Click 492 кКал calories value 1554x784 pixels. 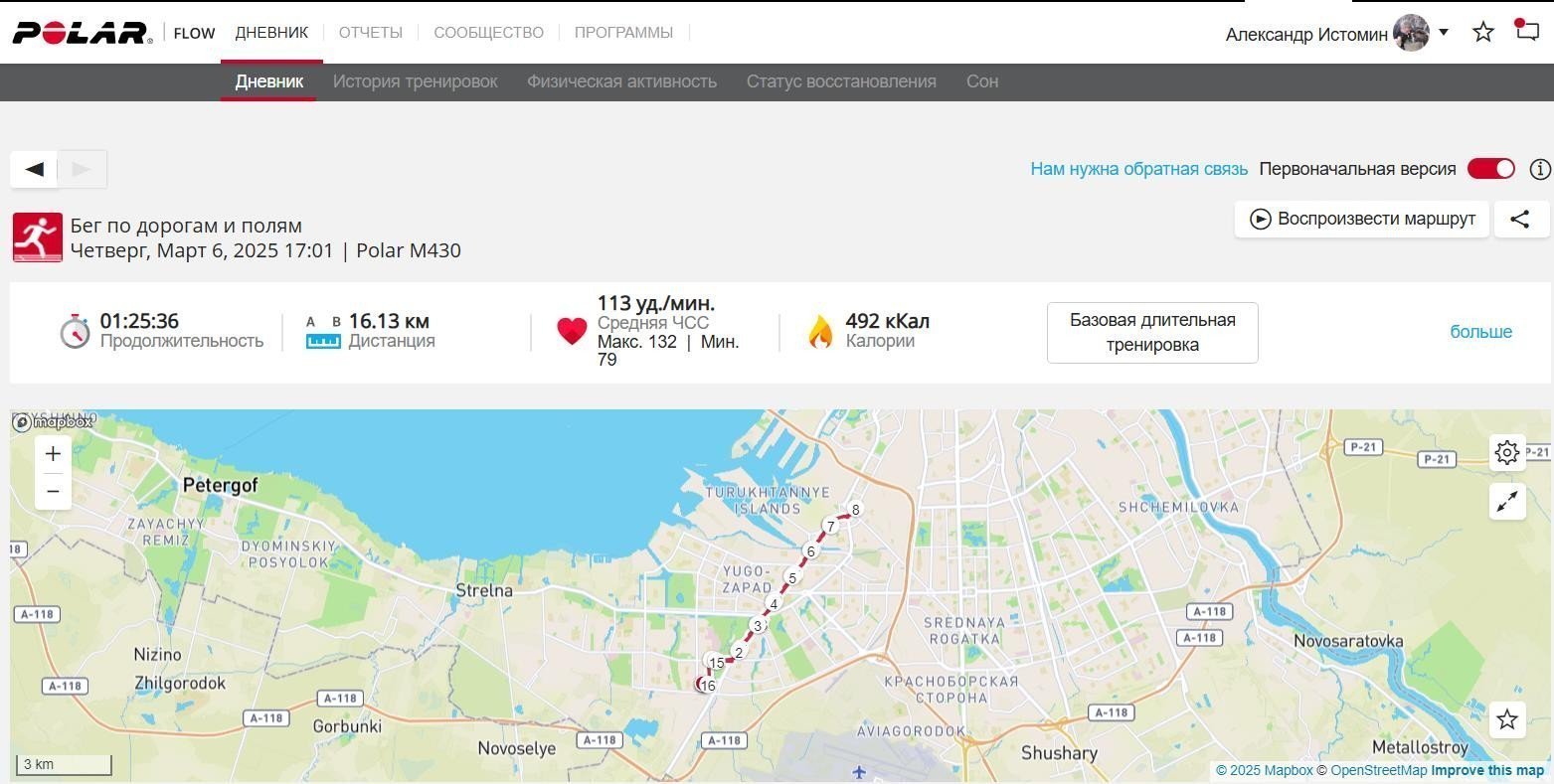click(x=887, y=321)
